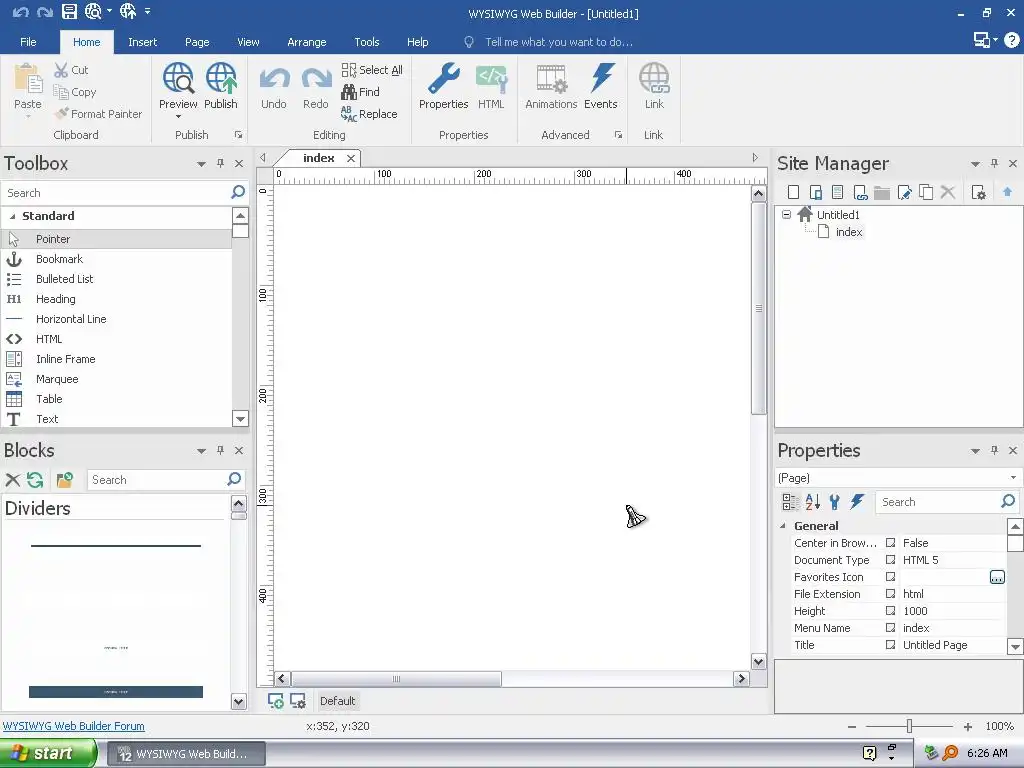Expand the Publish group dialog launcher

238,135
